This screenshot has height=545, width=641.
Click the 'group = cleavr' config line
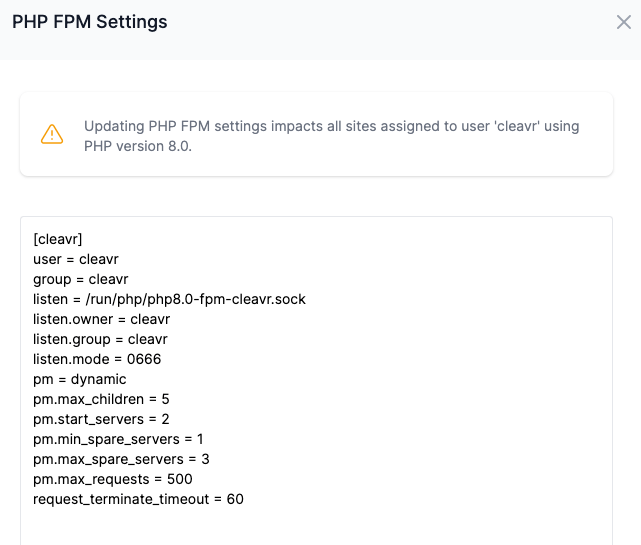pos(80,279)
